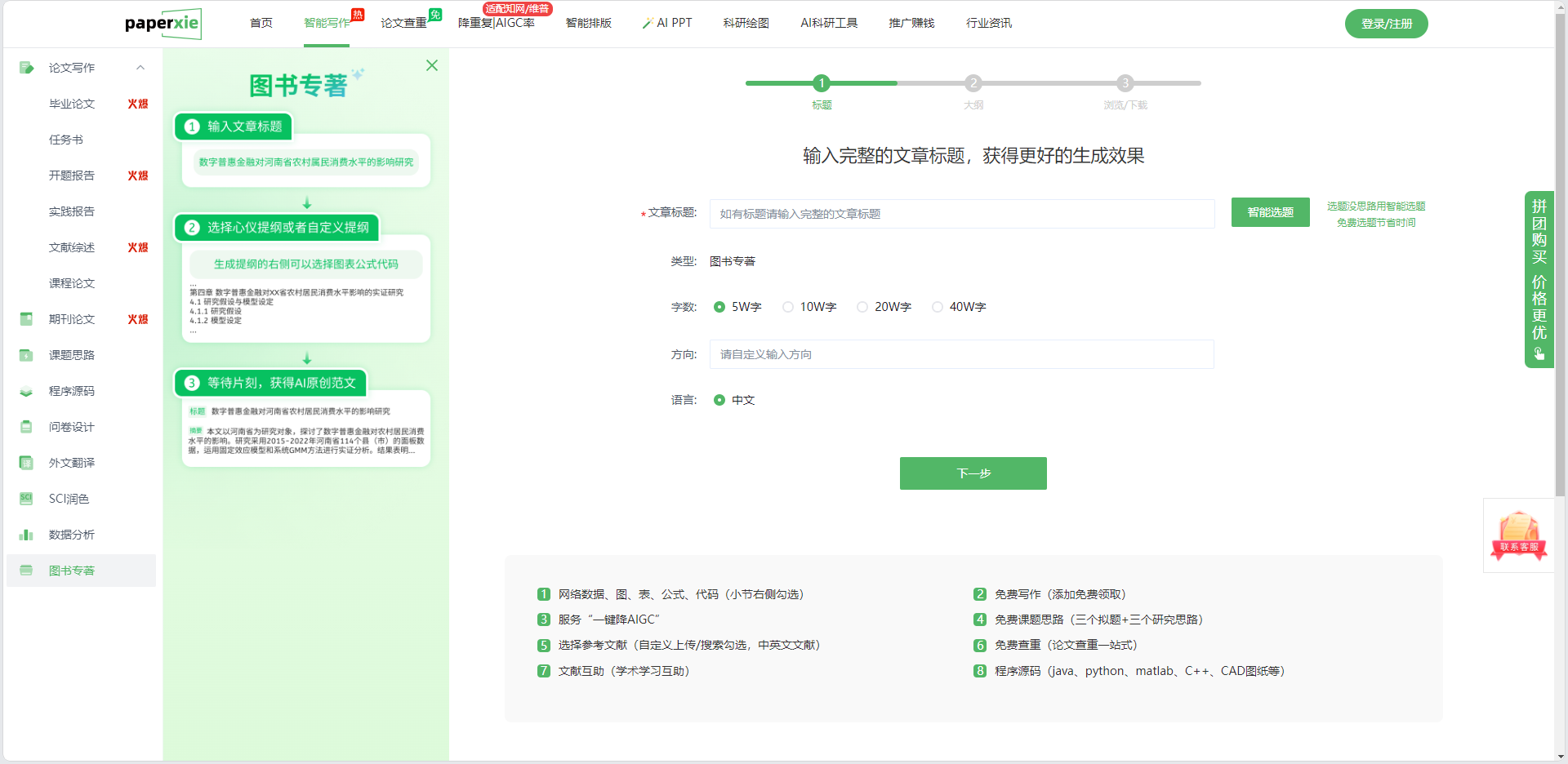Image resolution: width=1568 pixels, height=764 pixels.
Task: Click the paperxie logo
Action: click(x=163, y=24)
